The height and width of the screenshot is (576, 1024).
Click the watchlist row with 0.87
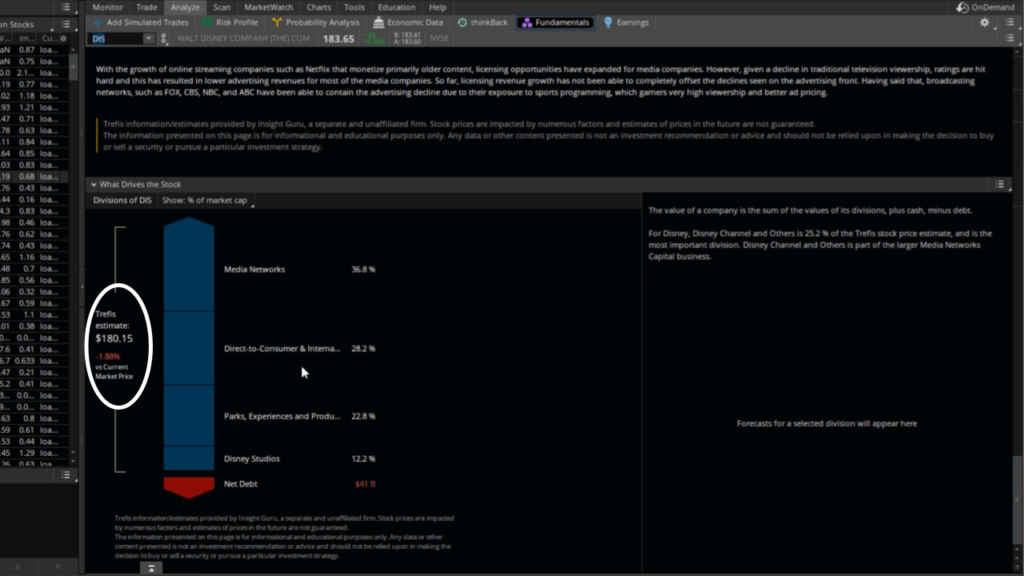34,50
